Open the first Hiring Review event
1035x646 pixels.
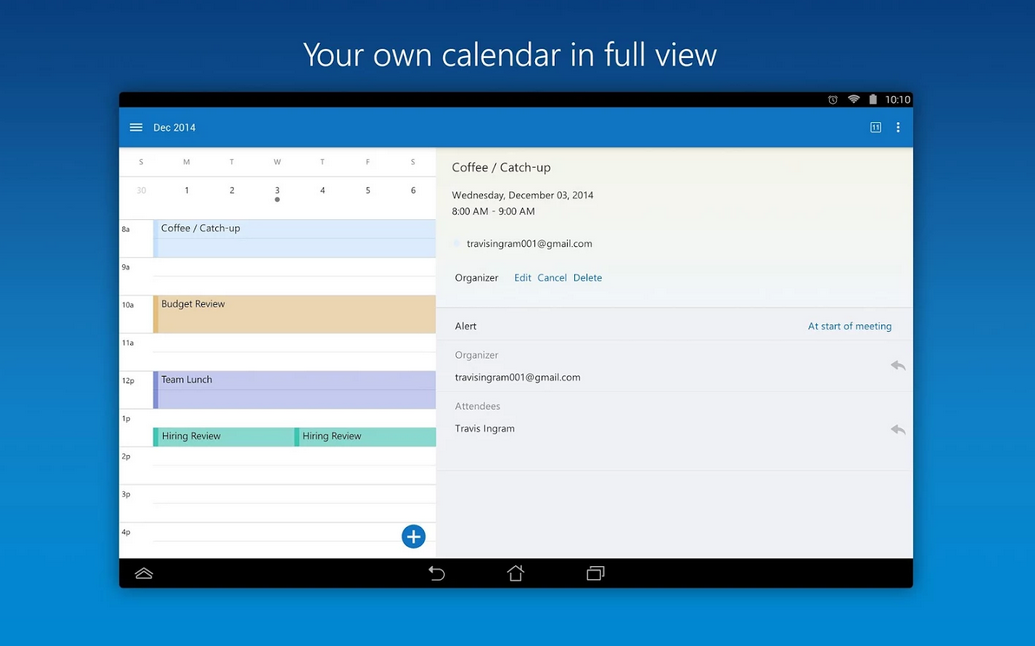tap(223, 437)
